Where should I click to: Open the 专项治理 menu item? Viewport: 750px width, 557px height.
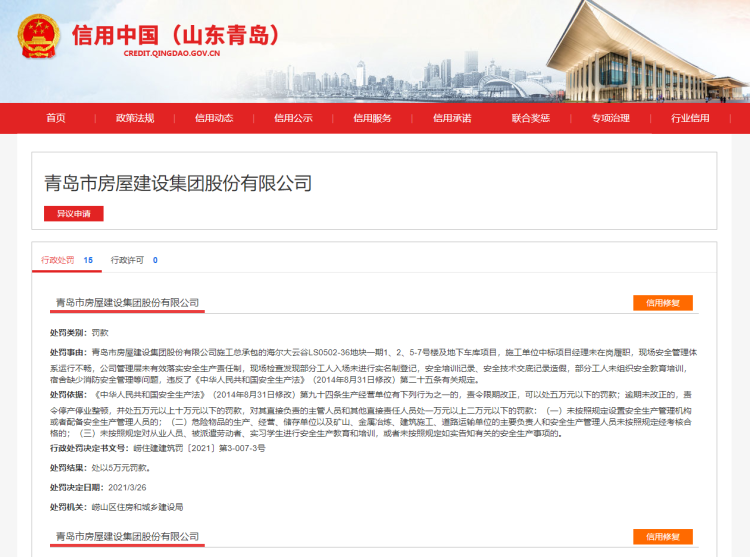(x=610, y=118)
